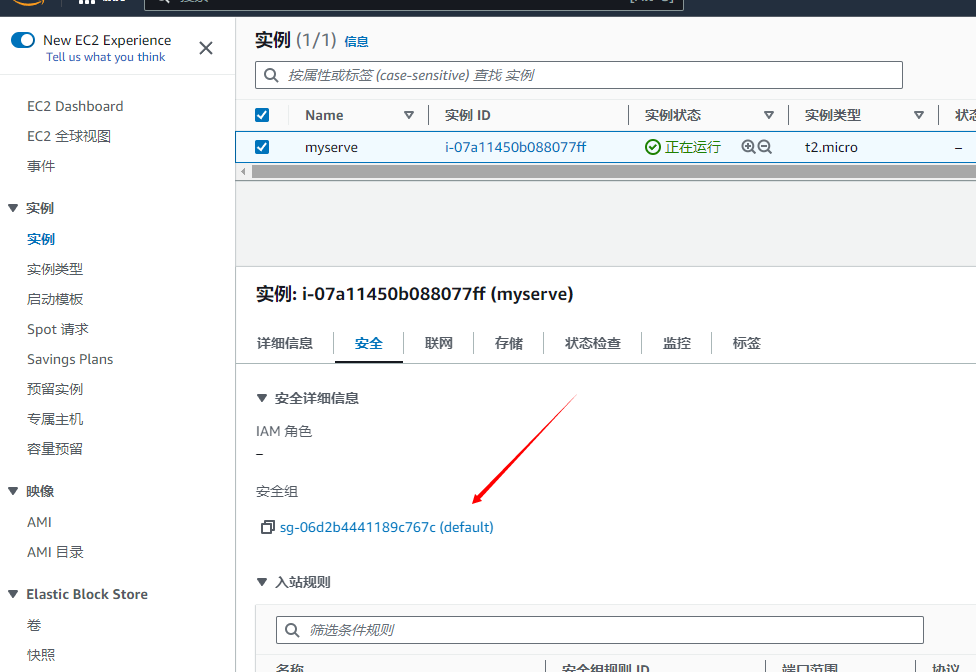
Task: Toggle the New EC2 Experience switch
Action: pos(23,41)
